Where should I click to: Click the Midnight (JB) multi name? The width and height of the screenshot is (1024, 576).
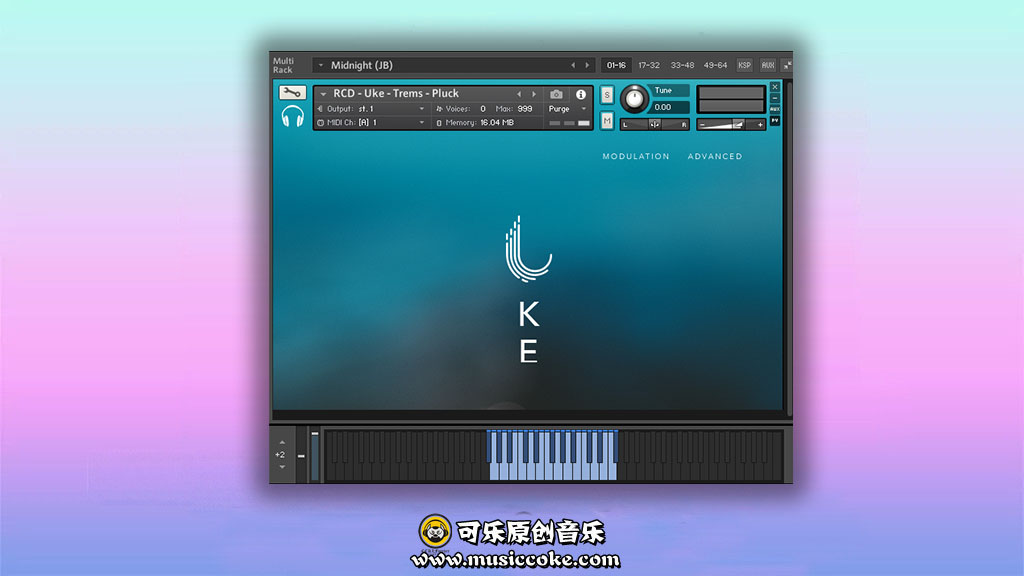coord(362,65)
